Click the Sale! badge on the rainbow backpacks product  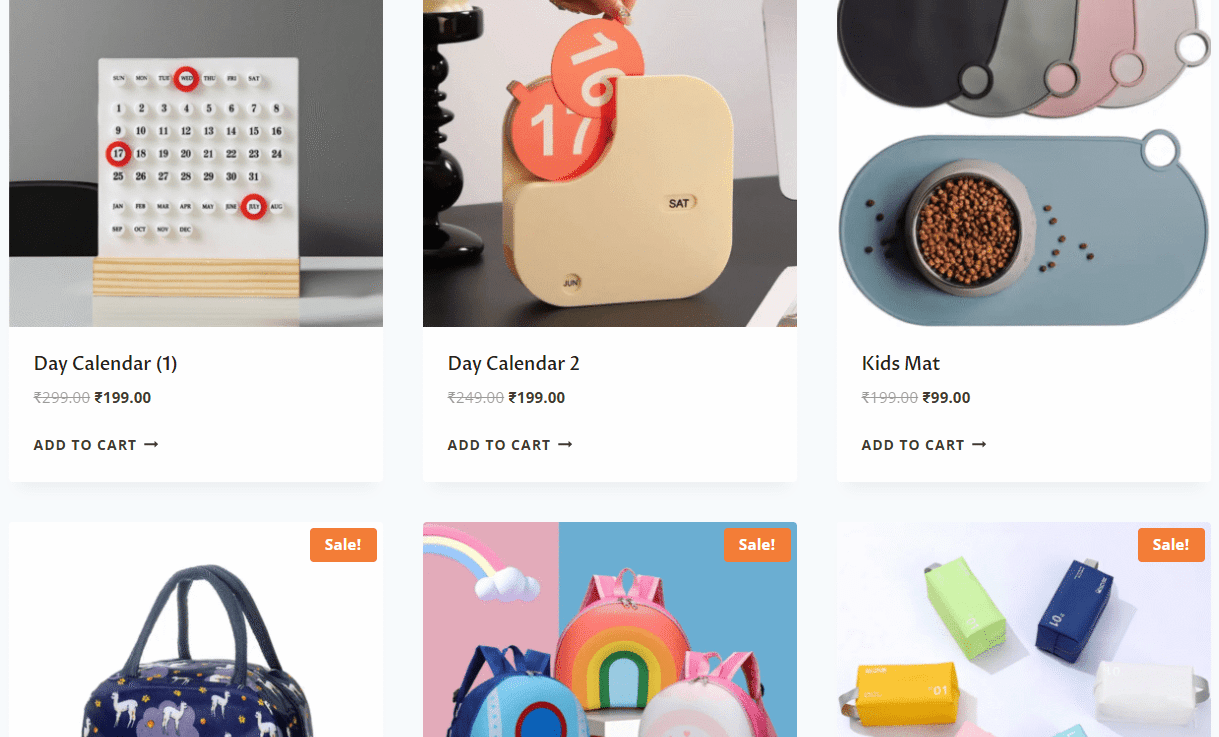coord(757,545)
